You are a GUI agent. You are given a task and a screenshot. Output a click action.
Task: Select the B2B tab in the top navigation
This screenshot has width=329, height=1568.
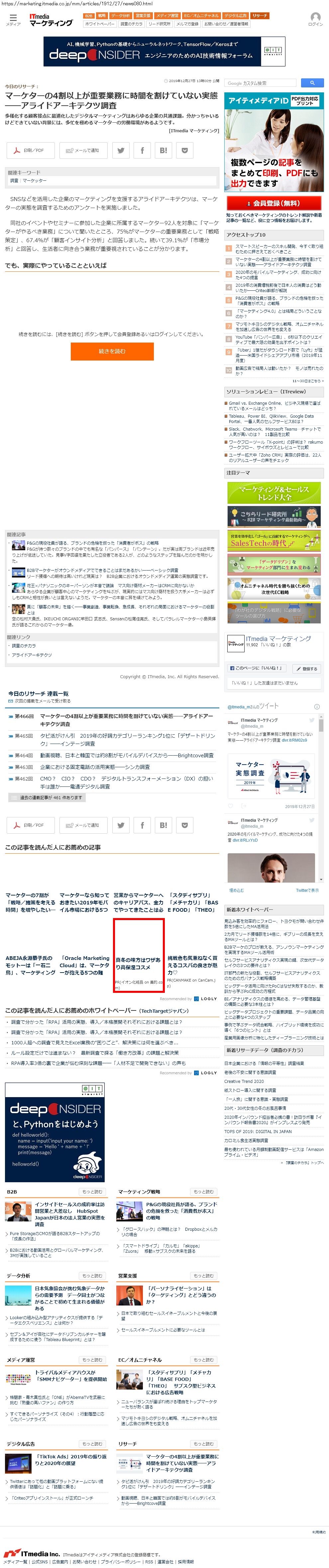[88, 16]
